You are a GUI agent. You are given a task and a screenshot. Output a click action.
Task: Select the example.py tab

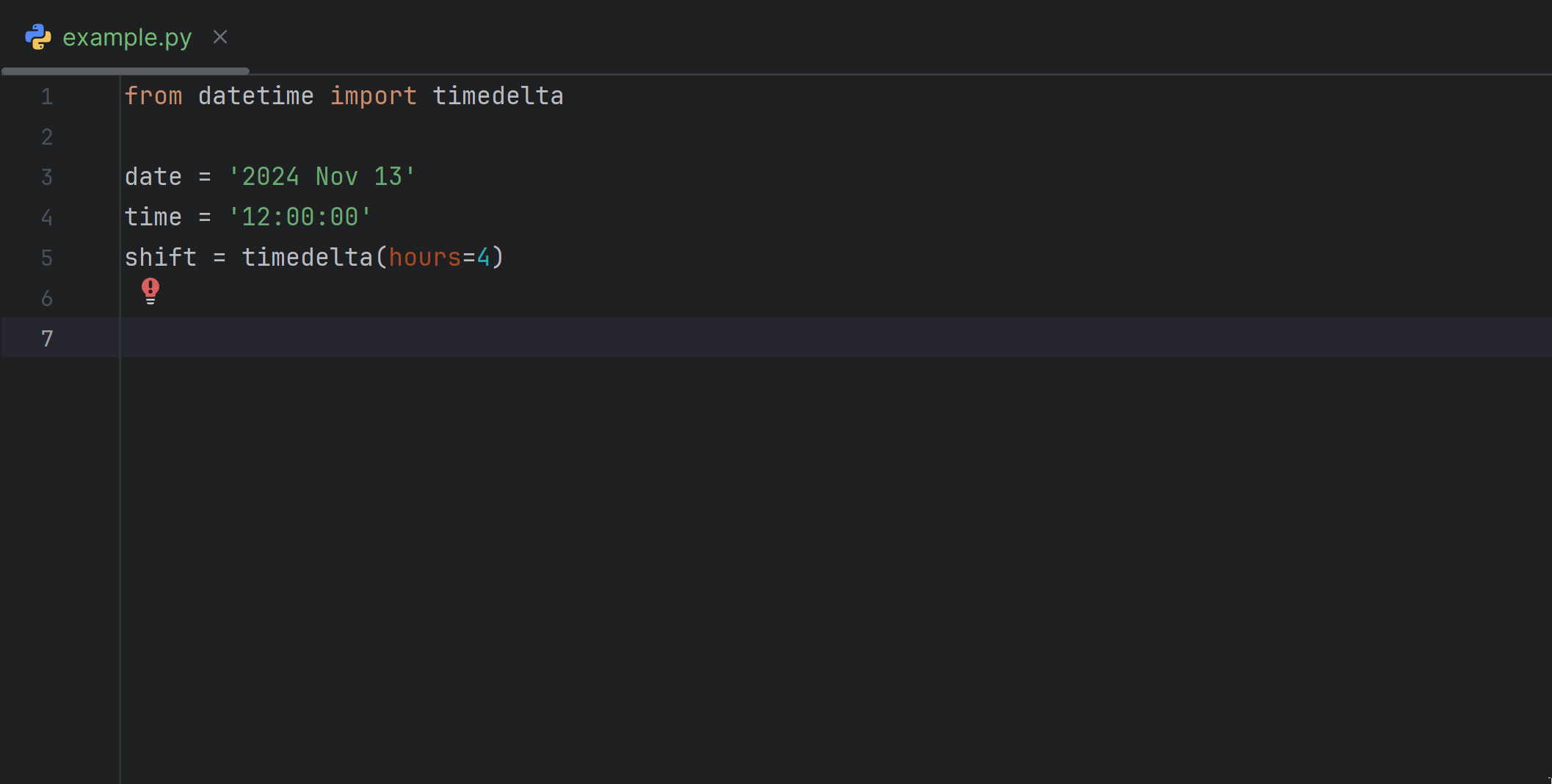coord(126,37)
